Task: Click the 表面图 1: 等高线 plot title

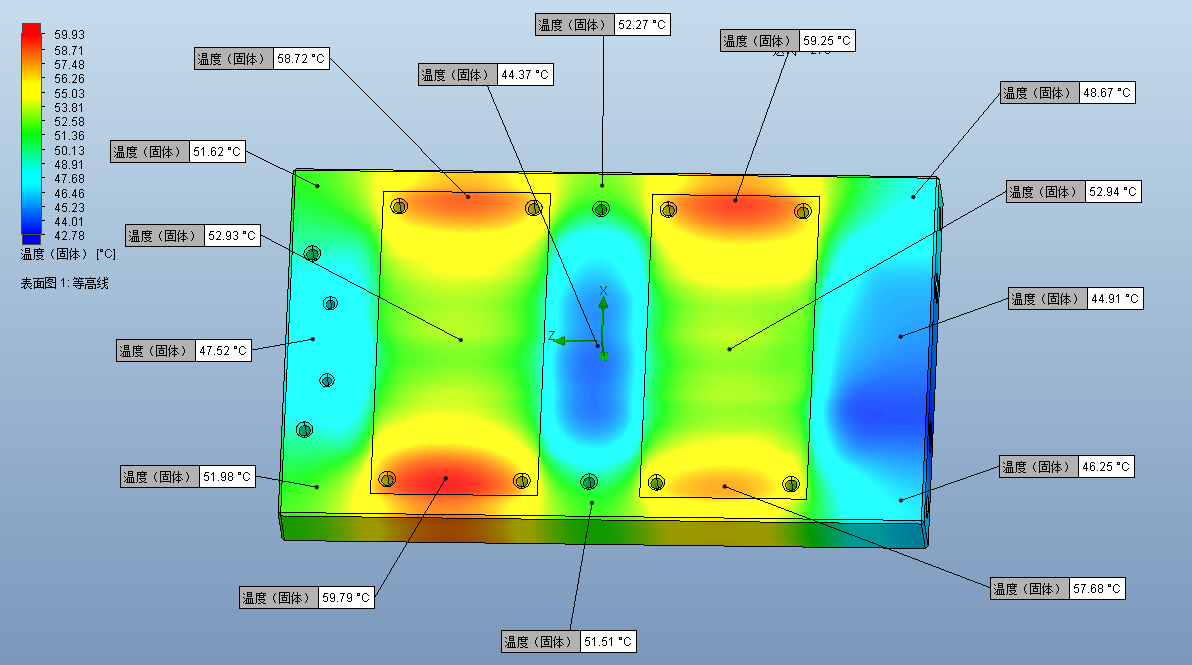Action: 65,284
